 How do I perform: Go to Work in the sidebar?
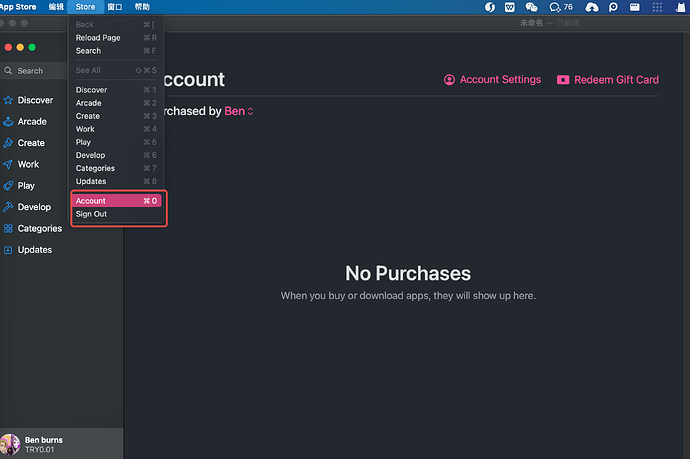29,164
